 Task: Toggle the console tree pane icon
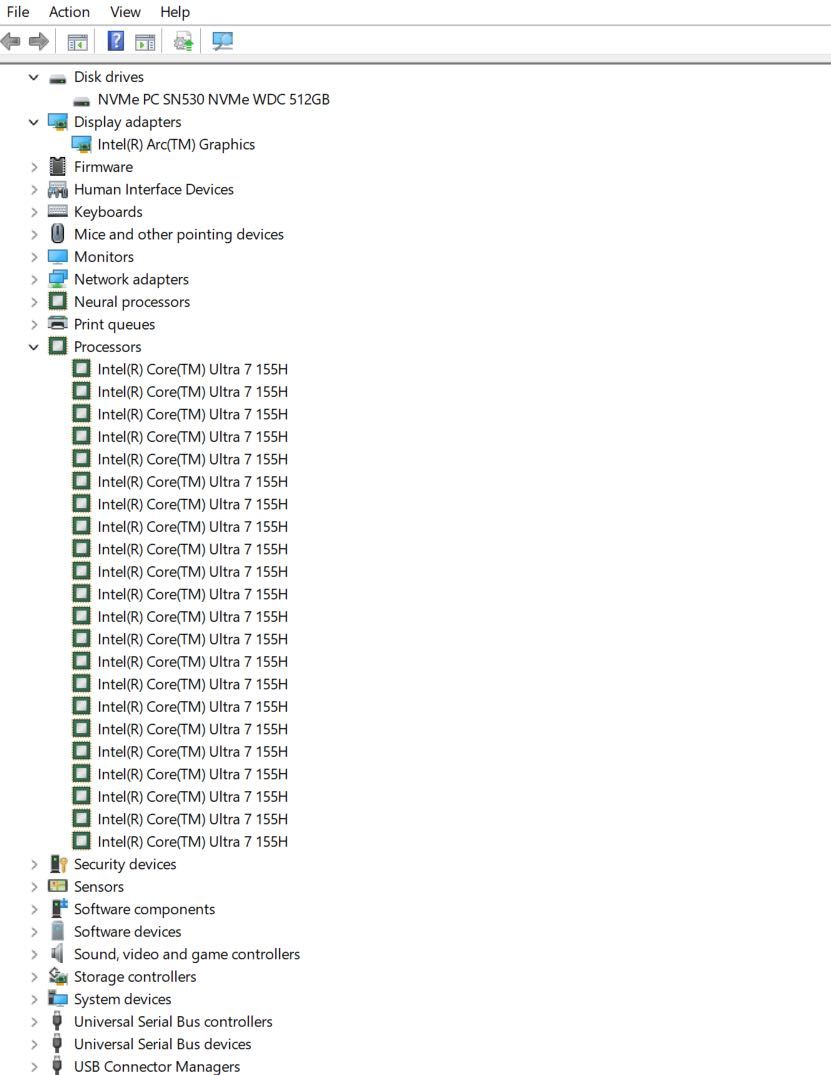pos(77,42)
